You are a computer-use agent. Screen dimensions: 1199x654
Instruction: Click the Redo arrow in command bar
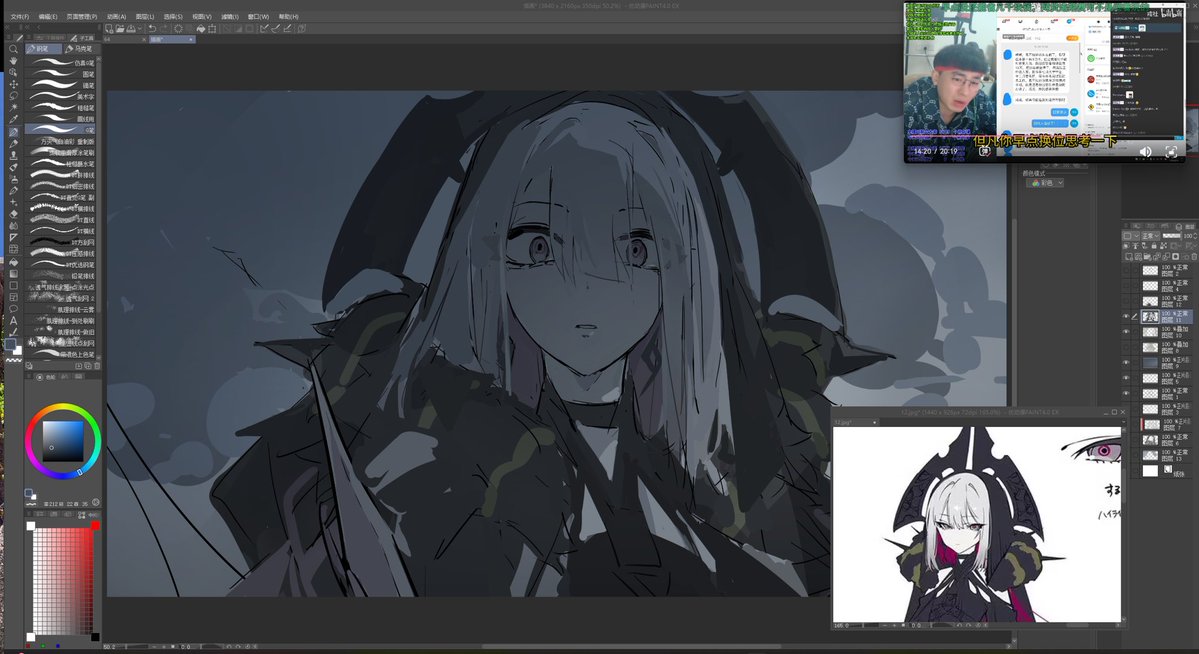point(164,28)
